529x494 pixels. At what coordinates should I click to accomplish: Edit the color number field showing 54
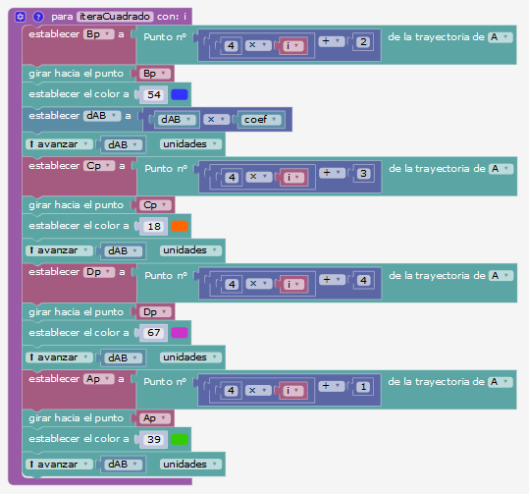pyautogui.click(x=154, y=94)
